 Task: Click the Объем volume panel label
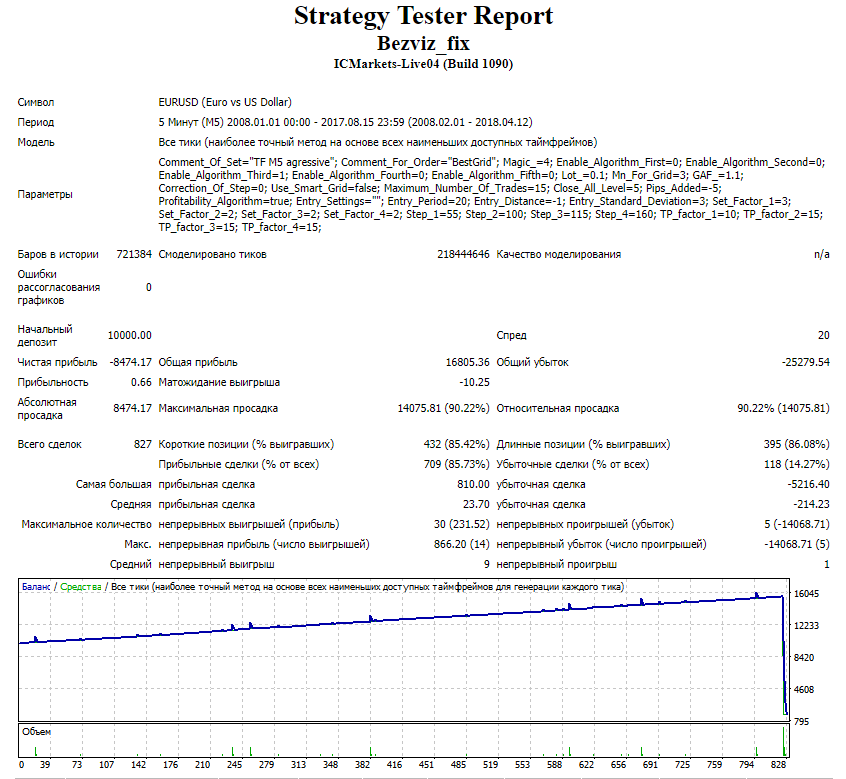pos(37,732)
